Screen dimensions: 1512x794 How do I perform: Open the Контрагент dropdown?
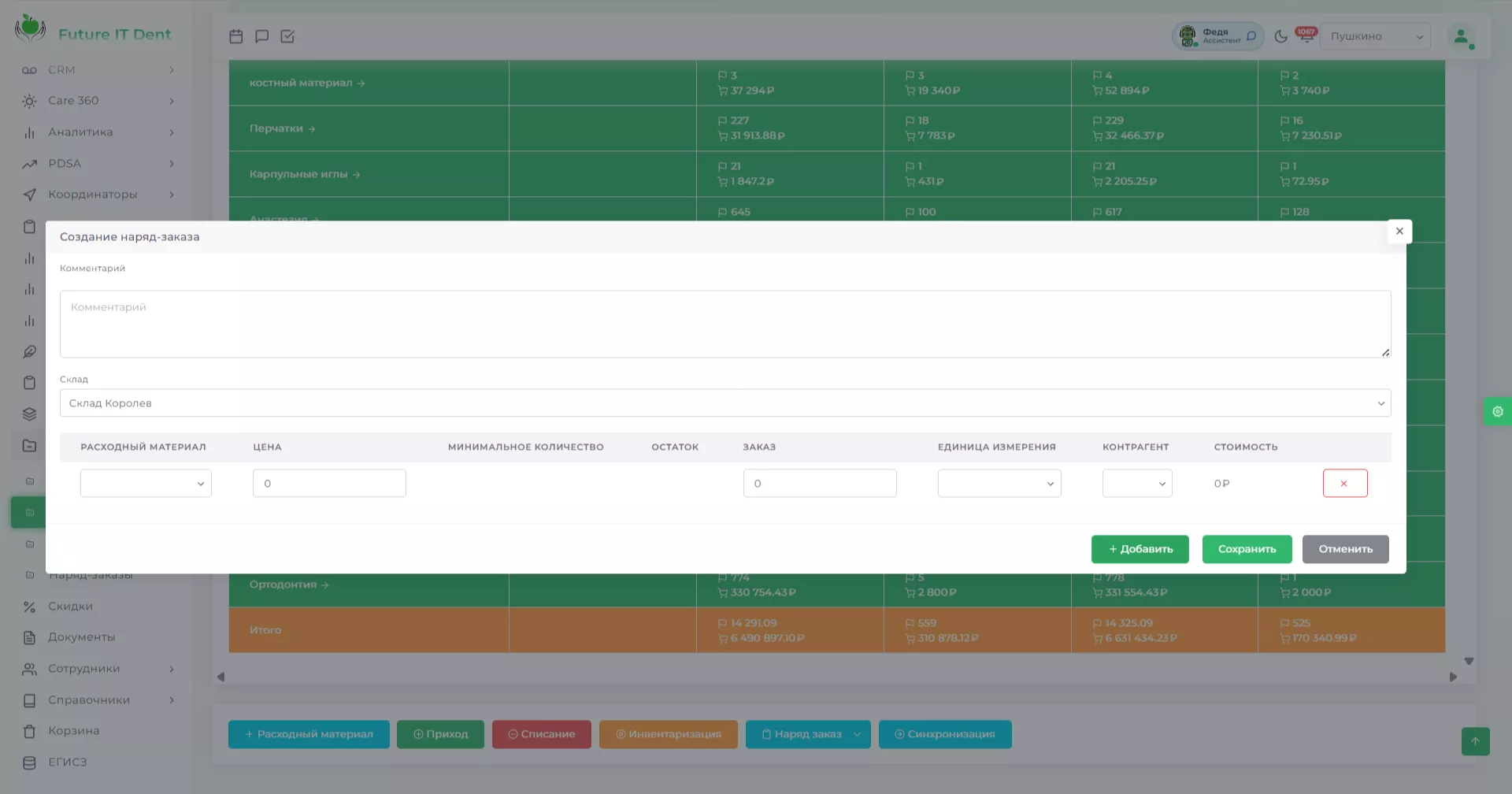pyautogui.click(x=1137, y=483)
